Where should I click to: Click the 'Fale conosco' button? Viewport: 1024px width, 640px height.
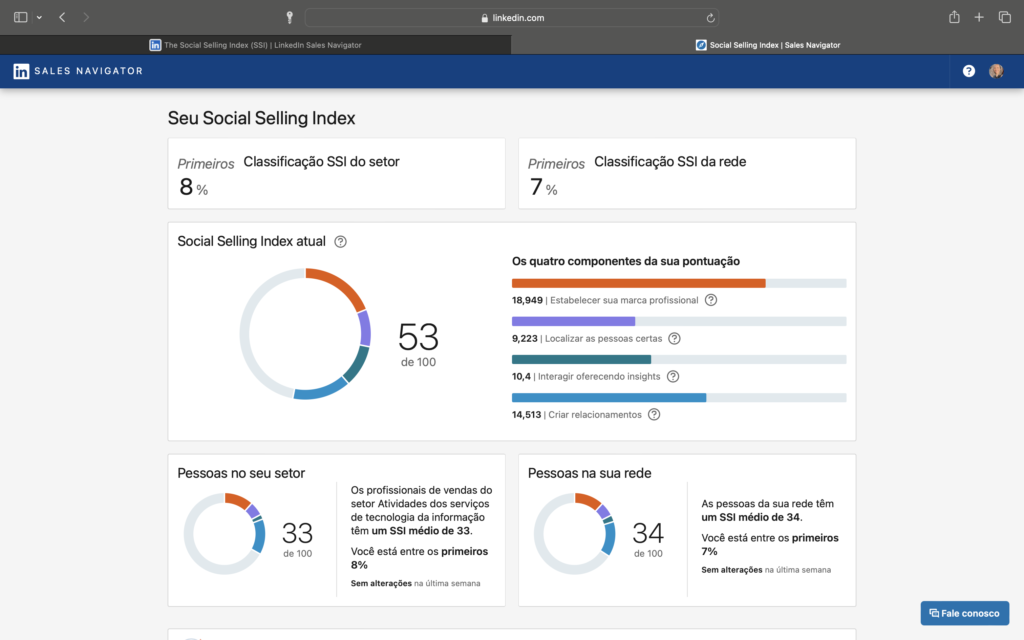965,613
